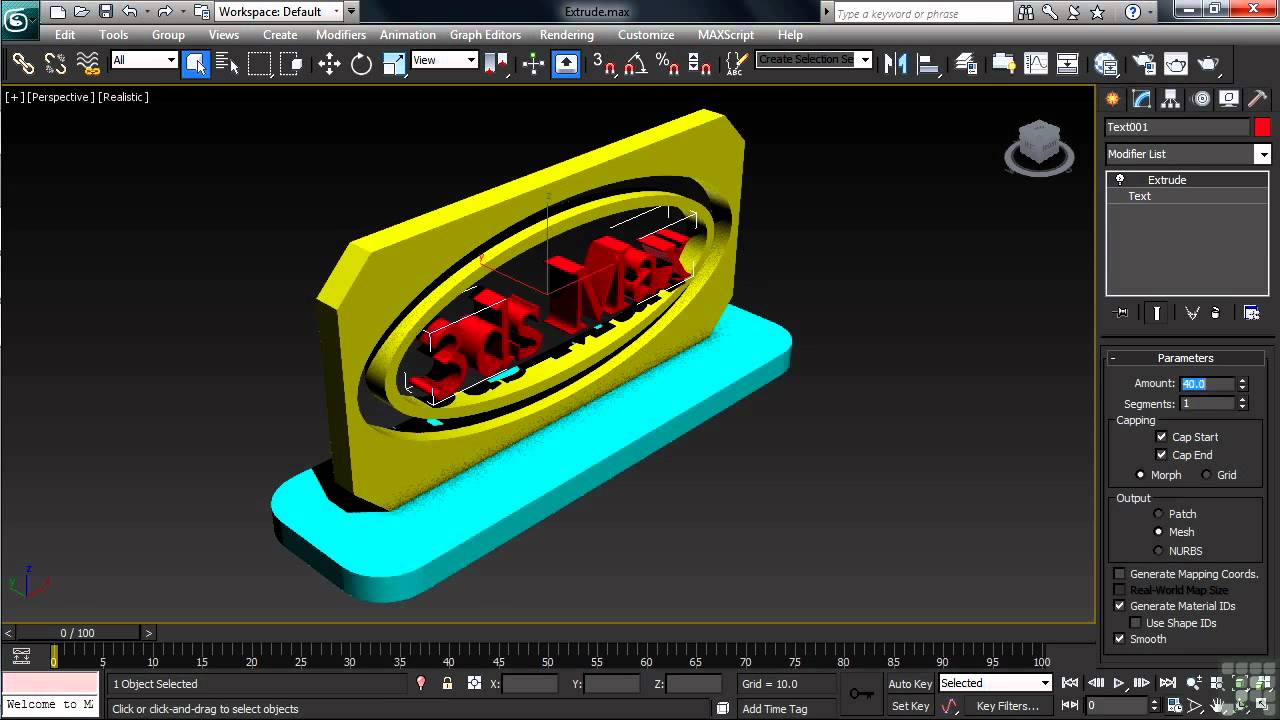Viewport: 1280px width, 720px height.
Task: Open the View reference coordinate dropdown
Action: point(444,60)
